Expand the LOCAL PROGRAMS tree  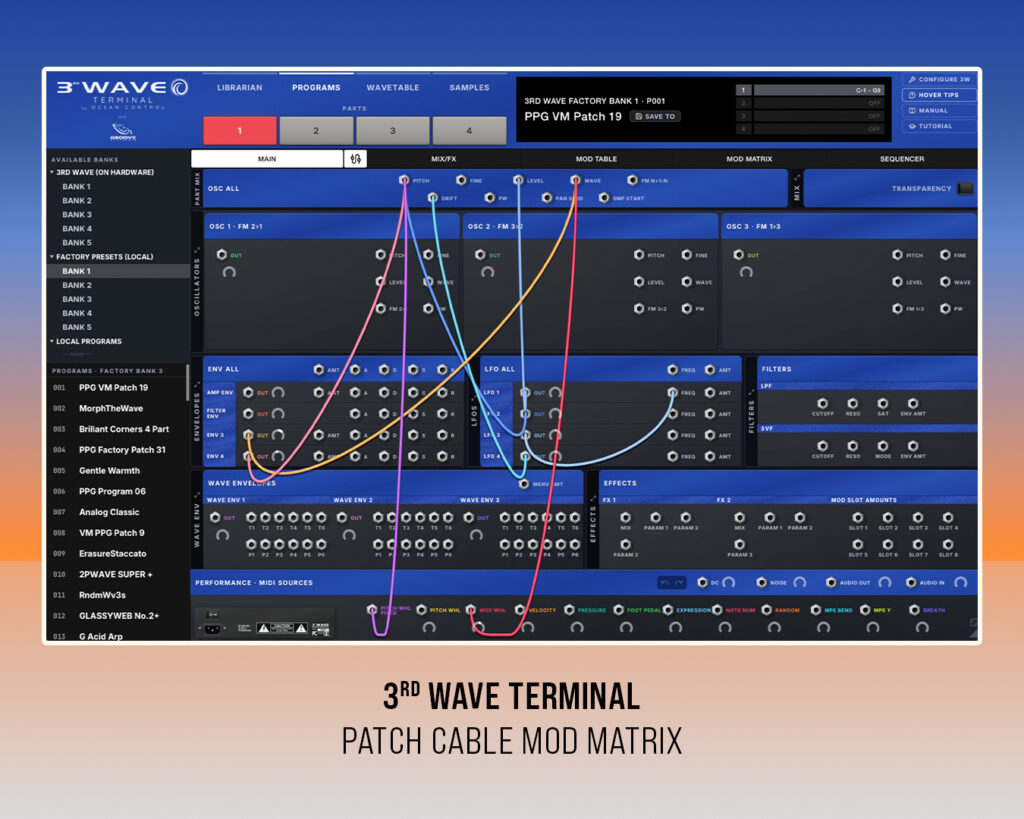[x=52, y=341]
